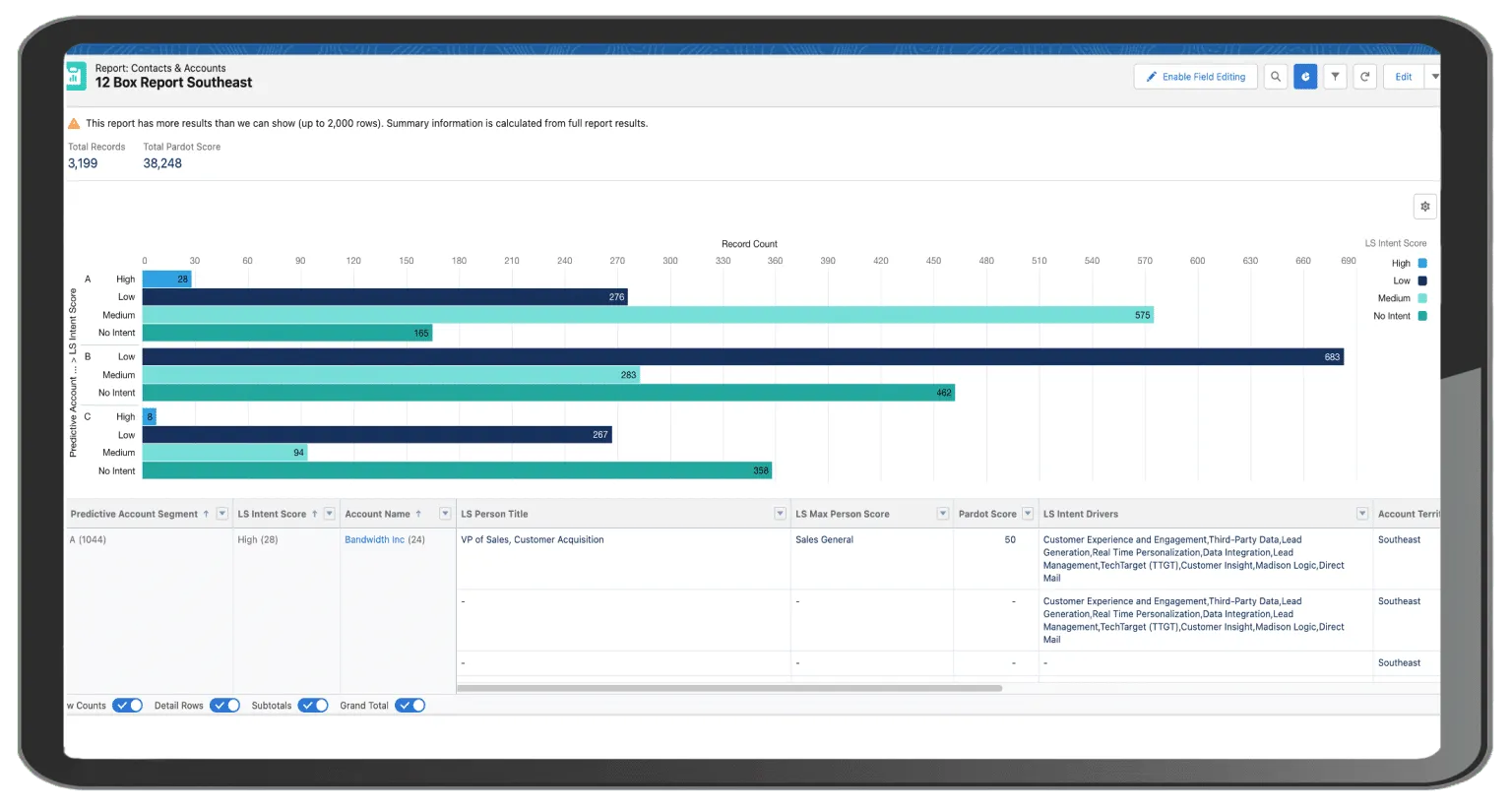Click the Total Pardot Score value 38,248

(162, 163)
